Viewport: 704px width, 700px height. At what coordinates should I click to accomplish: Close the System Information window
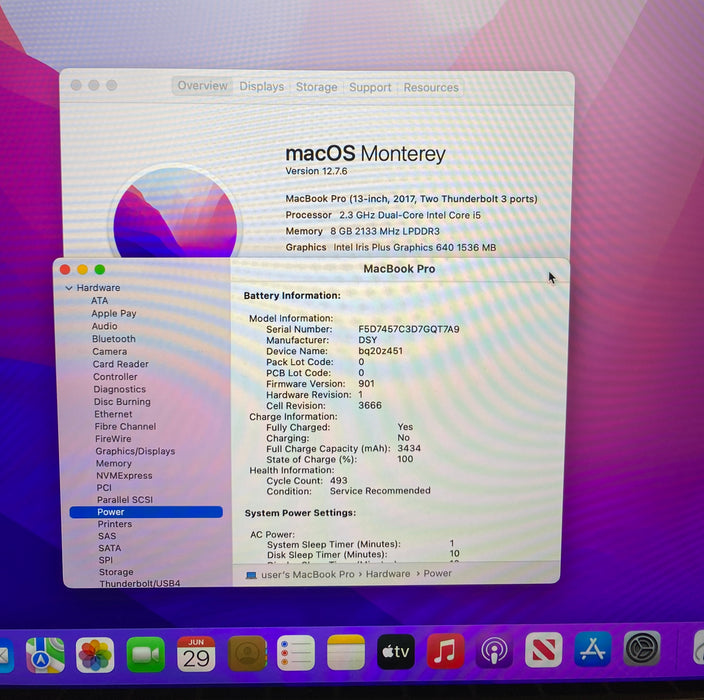pyautogui.click(x=65, y=269)
